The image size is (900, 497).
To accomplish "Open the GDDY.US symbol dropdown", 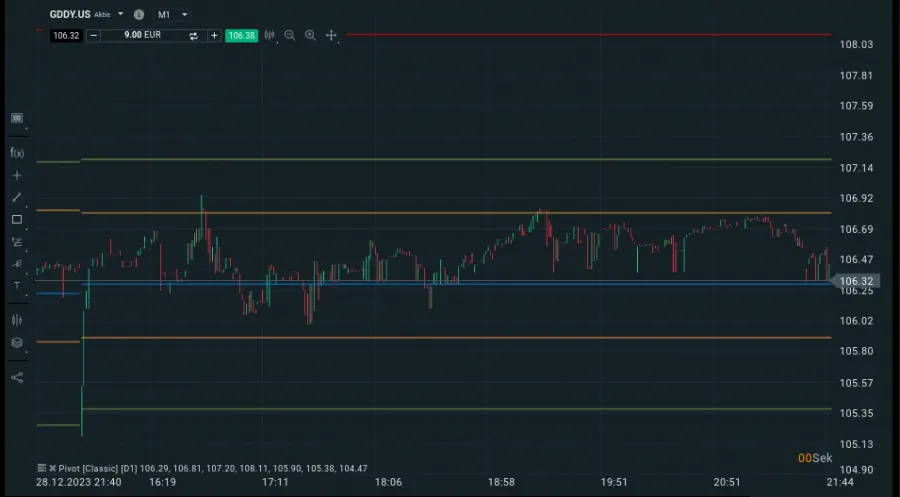I will coord(120,15).
